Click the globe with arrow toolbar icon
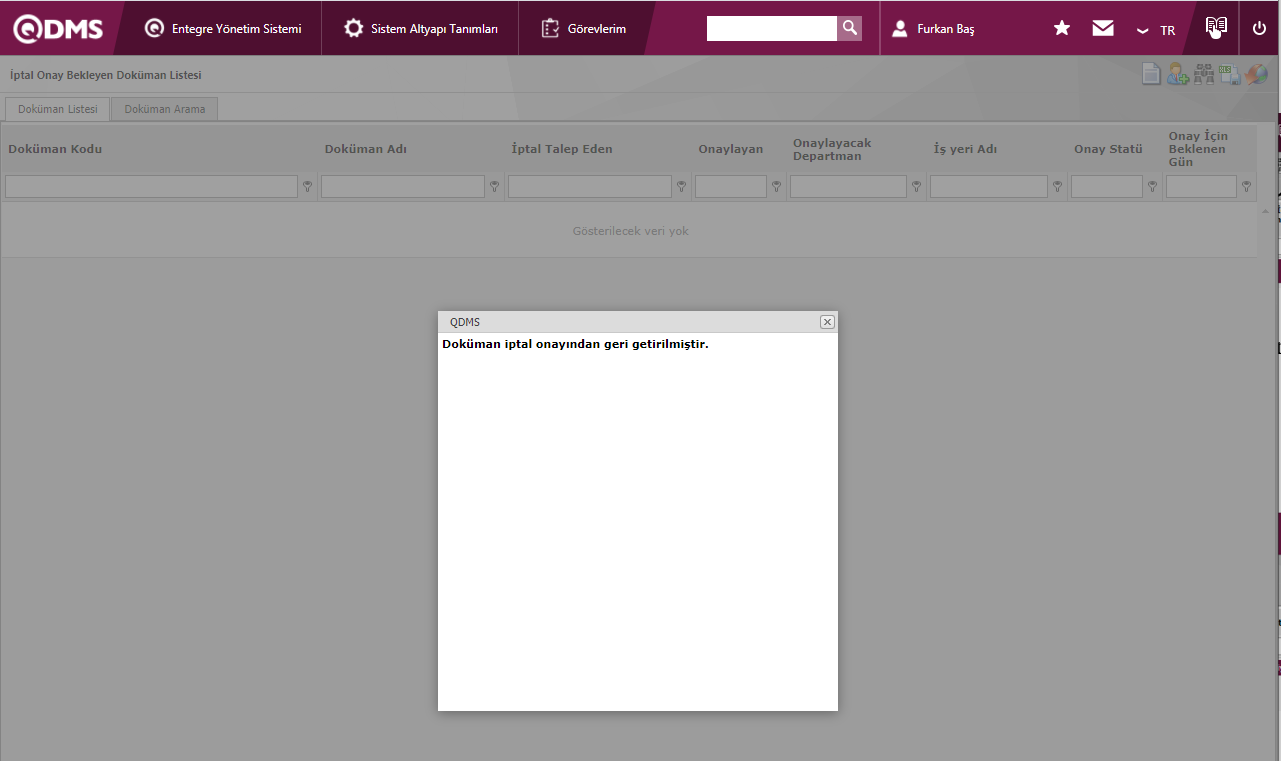The image size is (1281, 761). [1256, 74]
